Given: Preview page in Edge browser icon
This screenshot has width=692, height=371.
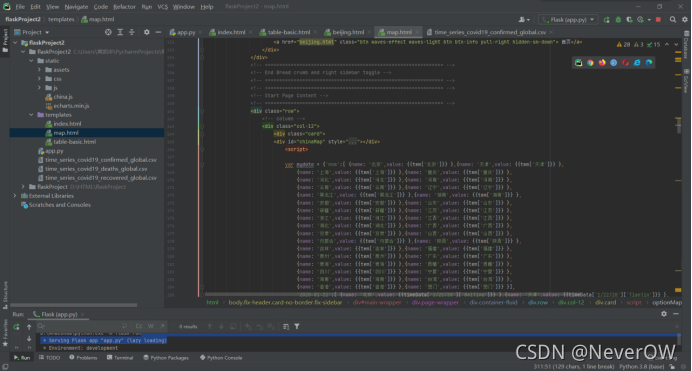Looking at the screenshot, I should (649, 63).
